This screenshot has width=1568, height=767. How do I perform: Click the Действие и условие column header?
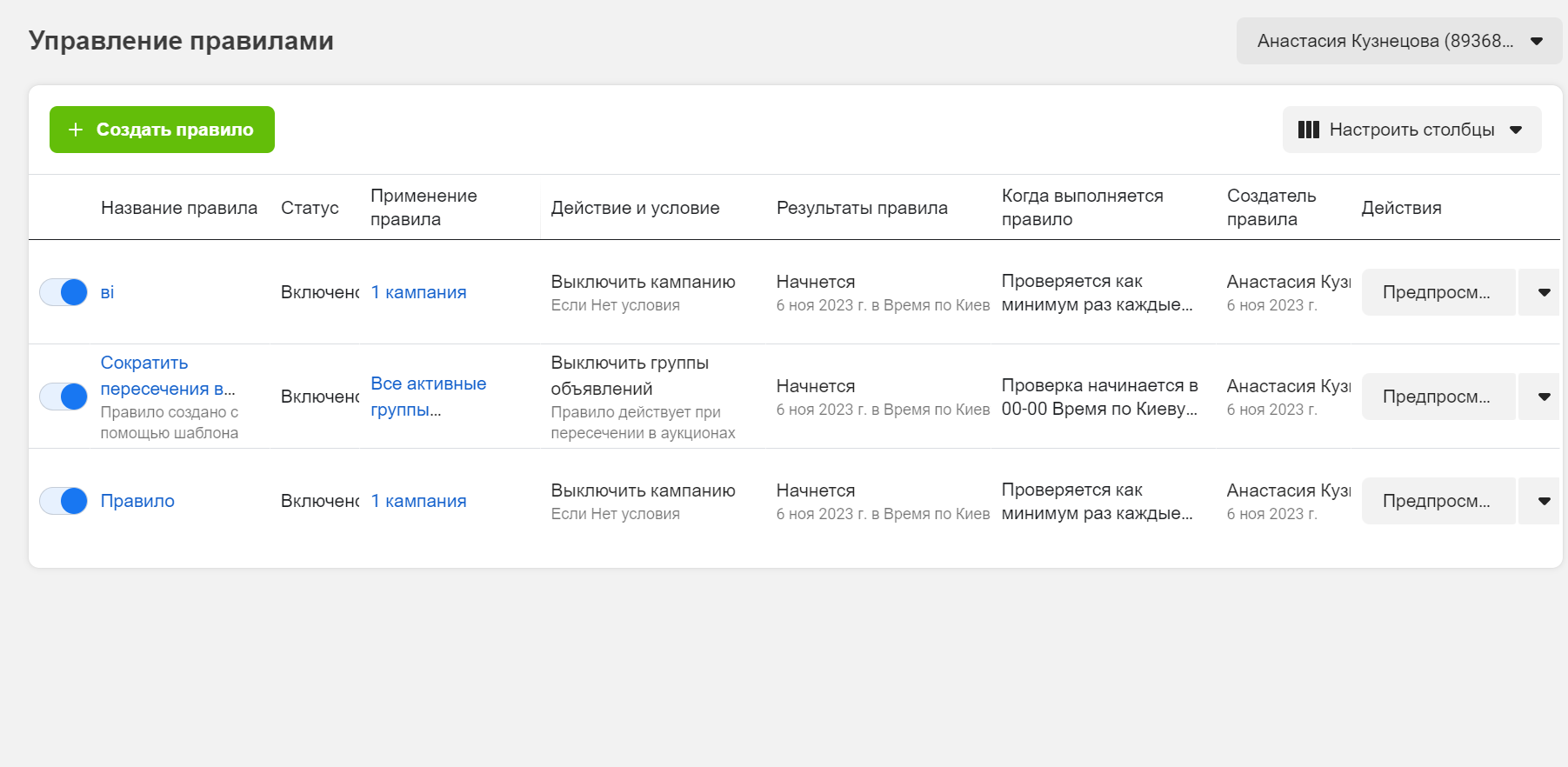635,208
